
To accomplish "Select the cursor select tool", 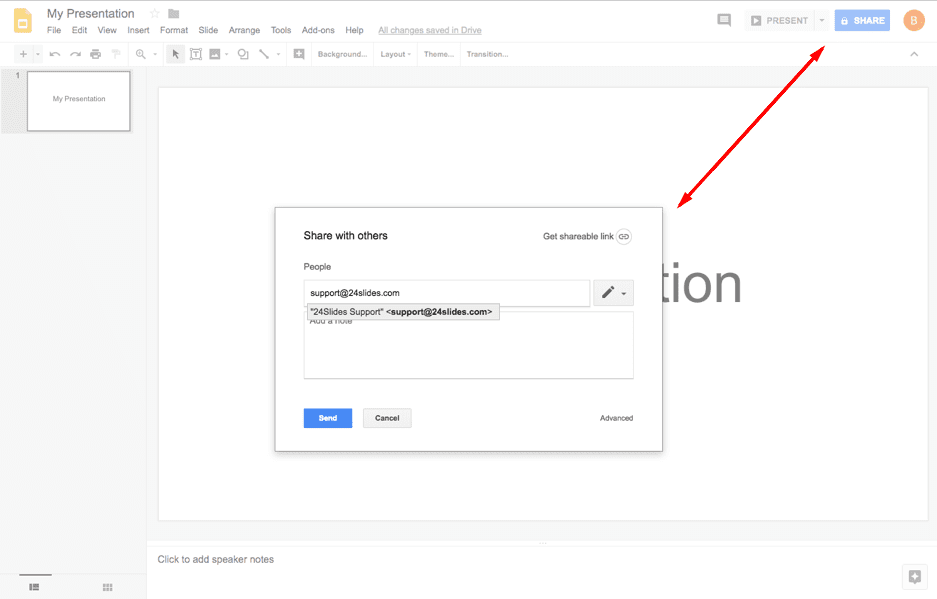I will [x=176, y=54].
